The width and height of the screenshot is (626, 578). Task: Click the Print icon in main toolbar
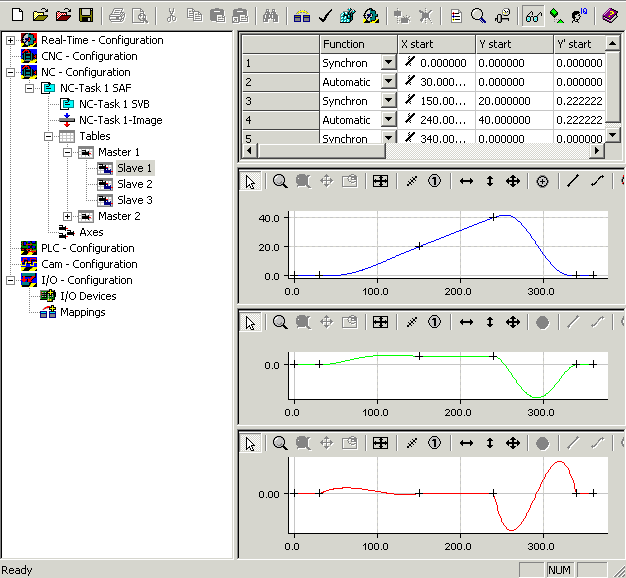coord(117,16)
